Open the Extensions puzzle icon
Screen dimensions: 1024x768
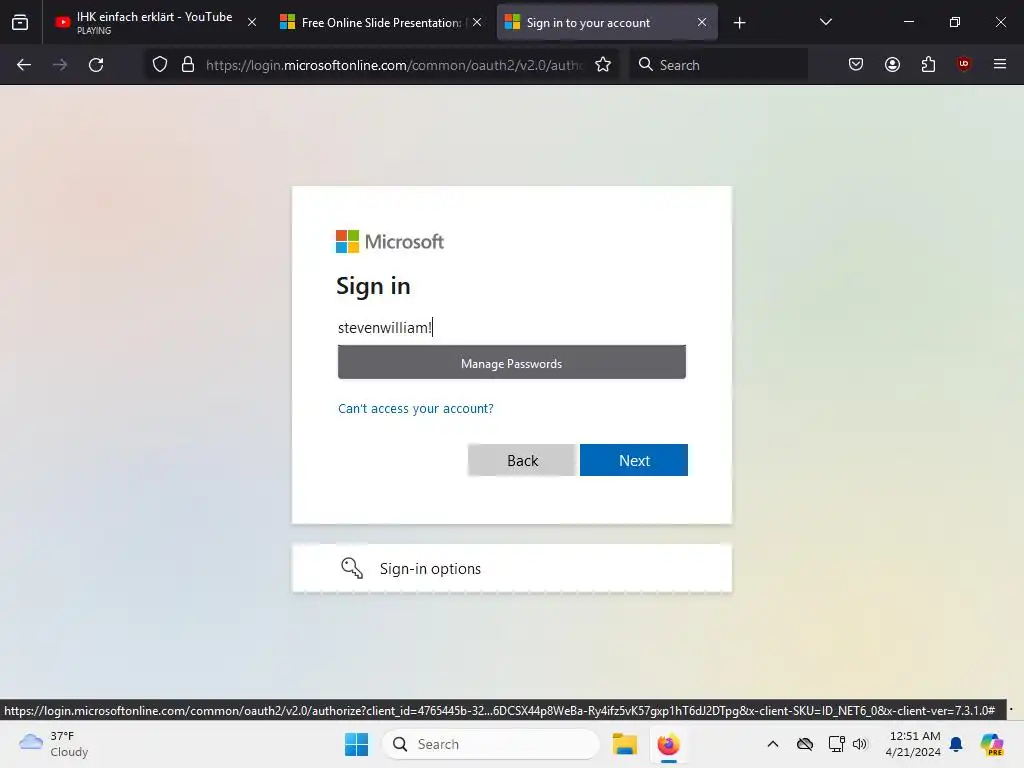click(928, 65)
